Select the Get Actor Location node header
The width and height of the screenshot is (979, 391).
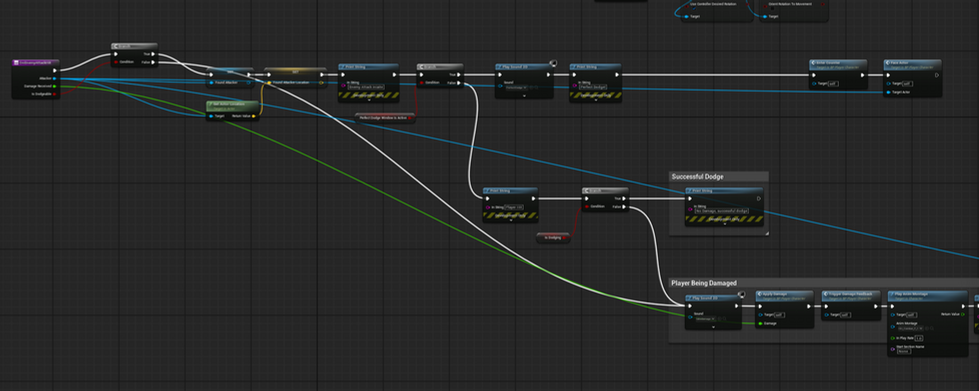(232, 105)
